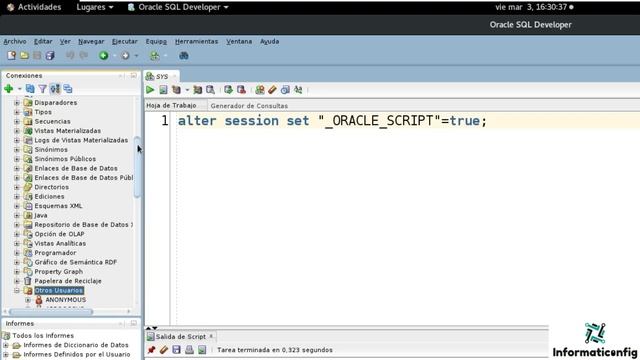This screenshot has width=640, height=360.
Task: Print the script output
Action: point(189,350)
